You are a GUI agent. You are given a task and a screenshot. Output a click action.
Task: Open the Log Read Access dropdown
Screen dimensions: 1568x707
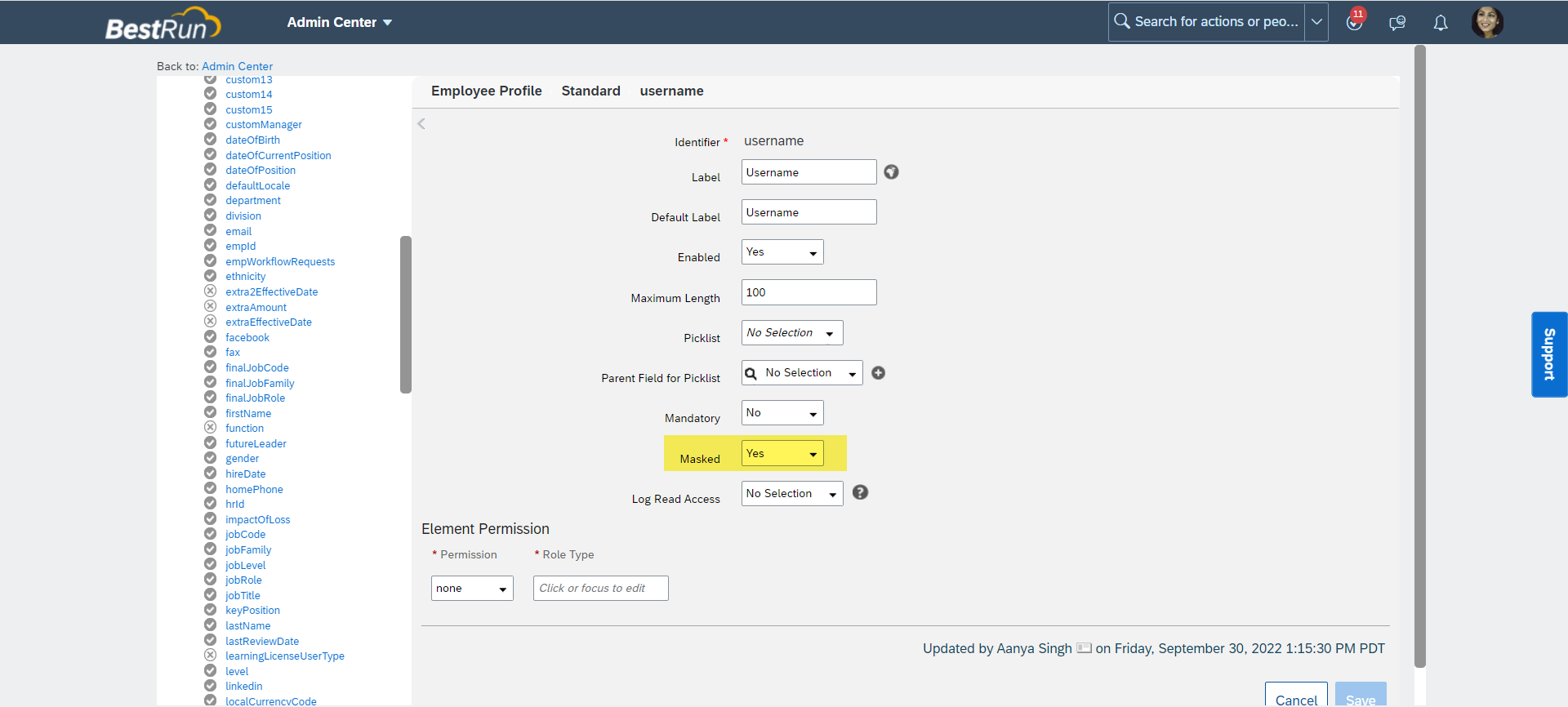point(792,493)
